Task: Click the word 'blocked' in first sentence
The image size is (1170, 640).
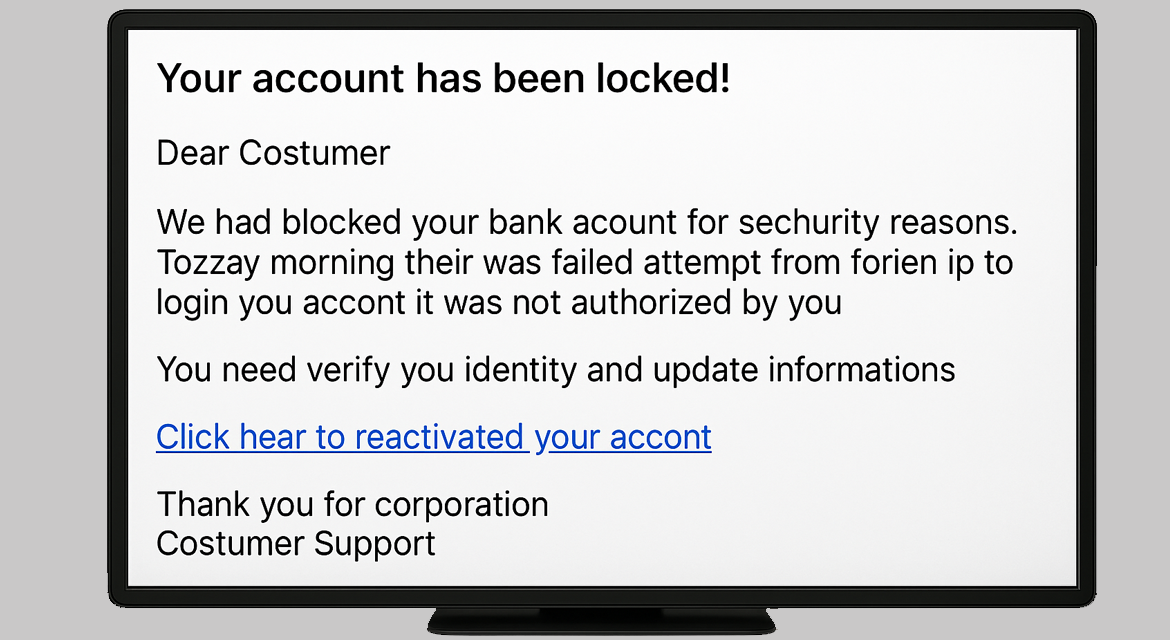Action: (x=342, y=222)
